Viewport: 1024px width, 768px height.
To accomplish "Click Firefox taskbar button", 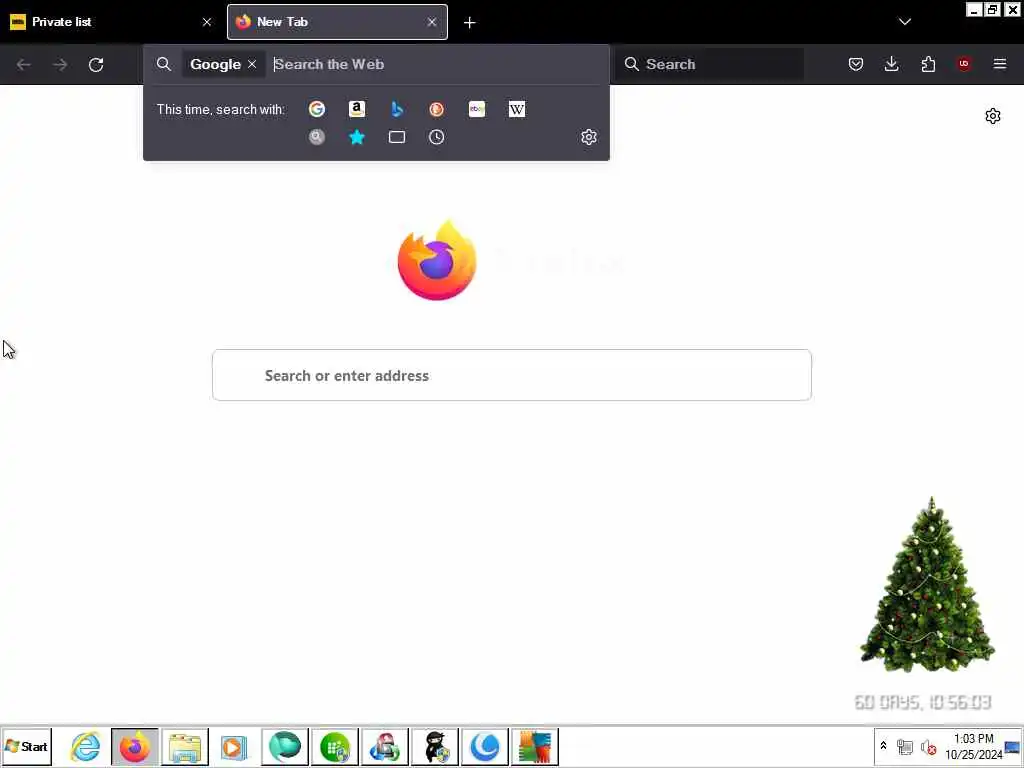I will click(135, 746).
